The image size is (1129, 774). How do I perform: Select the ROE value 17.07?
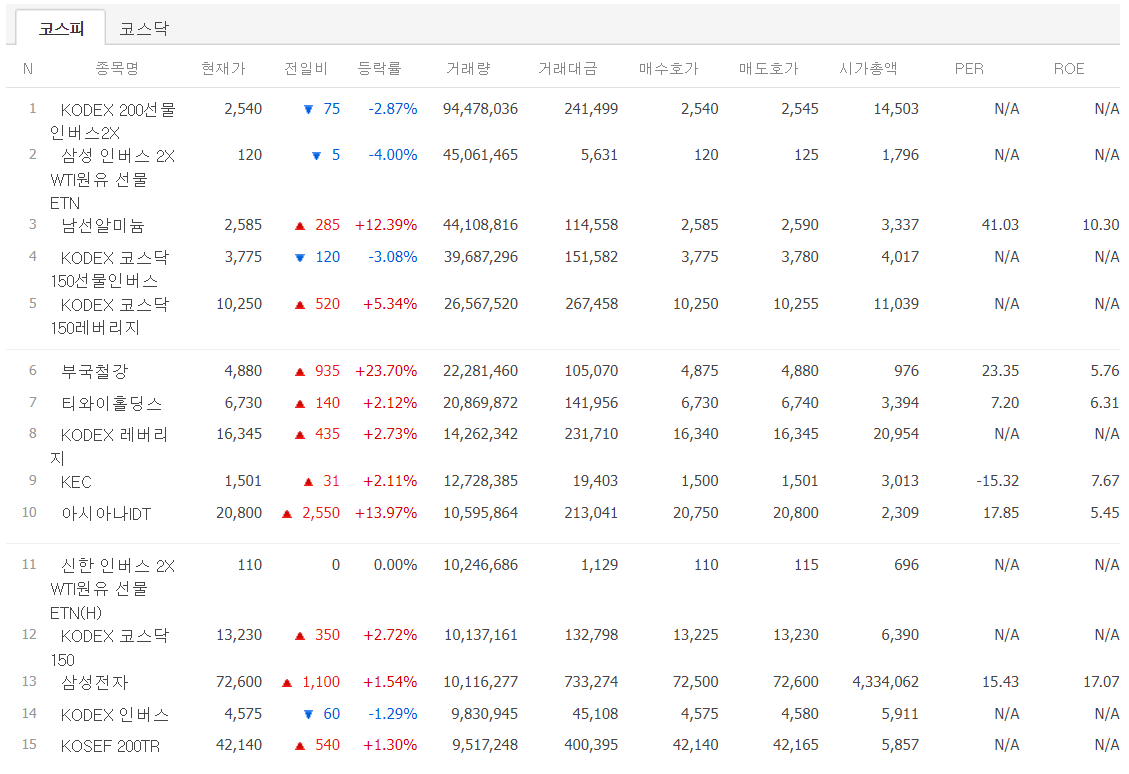click(x=1101, y=682)
